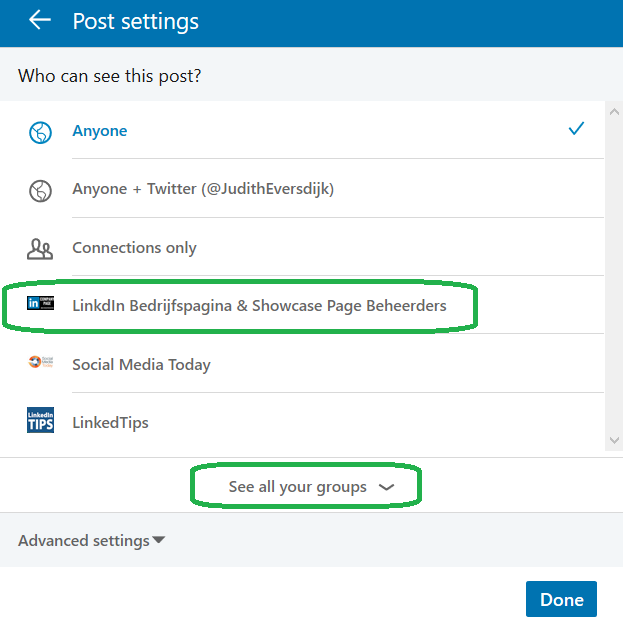623x624 pixels.
Task: Click the 'Who can see this post?' heading
Action: tap(109, 76)
